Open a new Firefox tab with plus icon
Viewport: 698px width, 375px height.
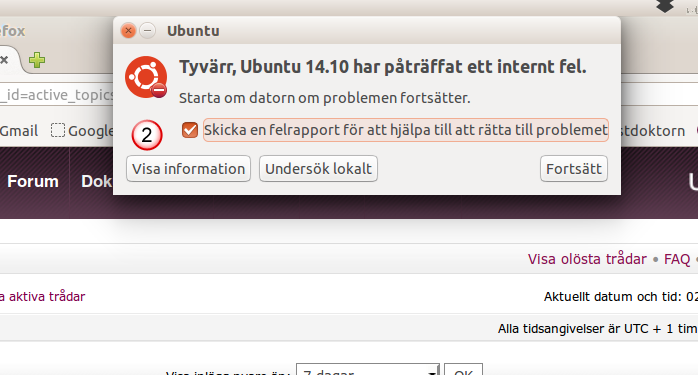pos(37,60)
